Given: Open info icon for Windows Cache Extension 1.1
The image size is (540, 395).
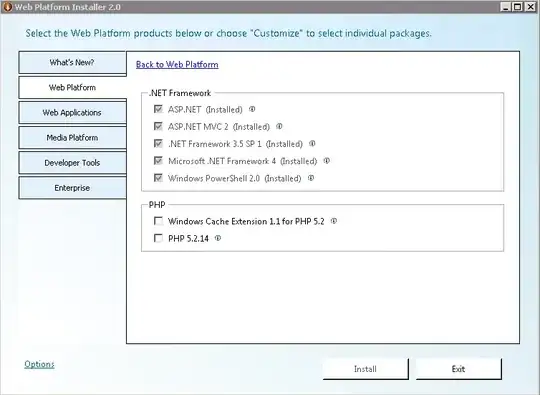Looking at the screenshot, I should coord(334,221).
